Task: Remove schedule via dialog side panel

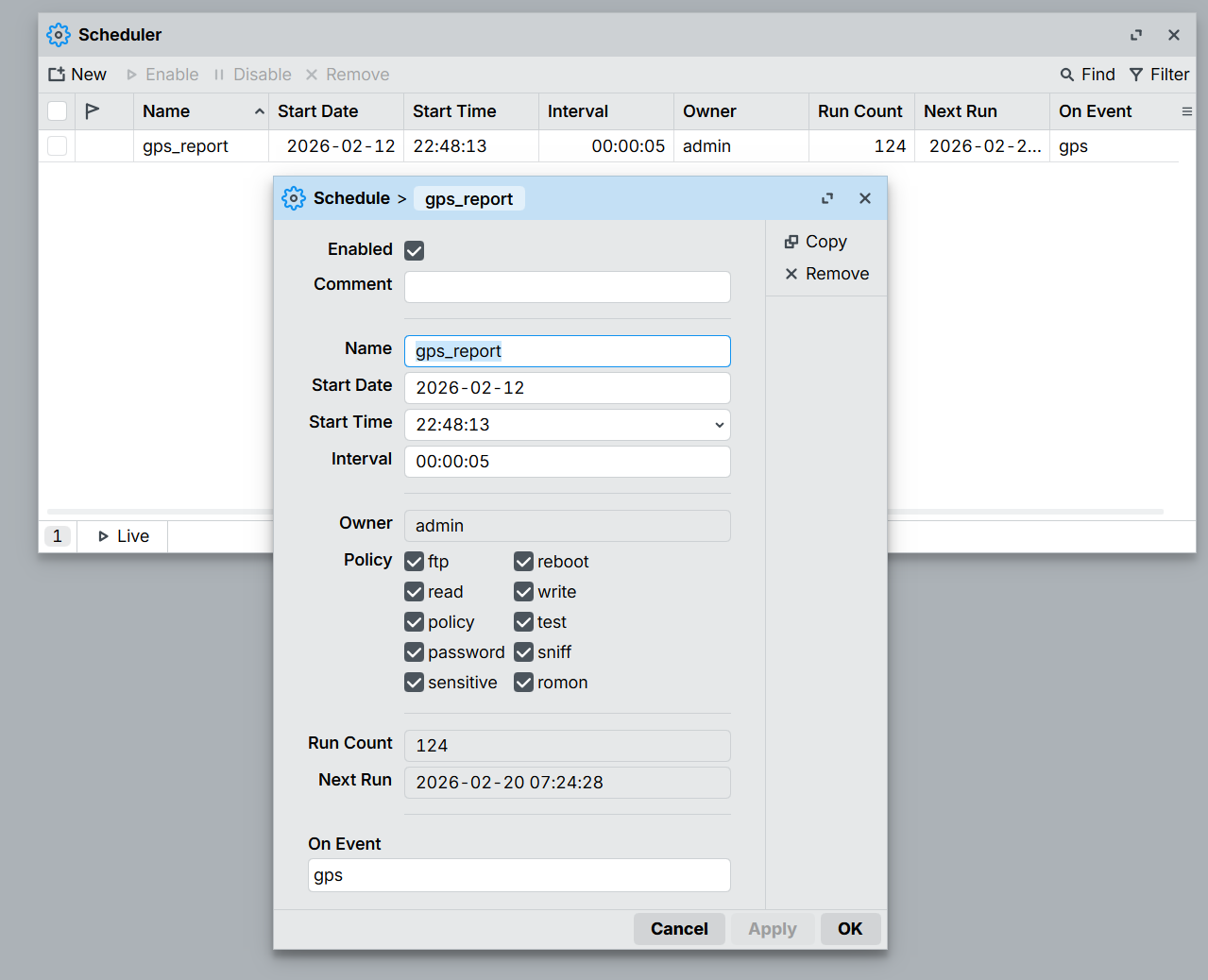Action: (826, 274)
